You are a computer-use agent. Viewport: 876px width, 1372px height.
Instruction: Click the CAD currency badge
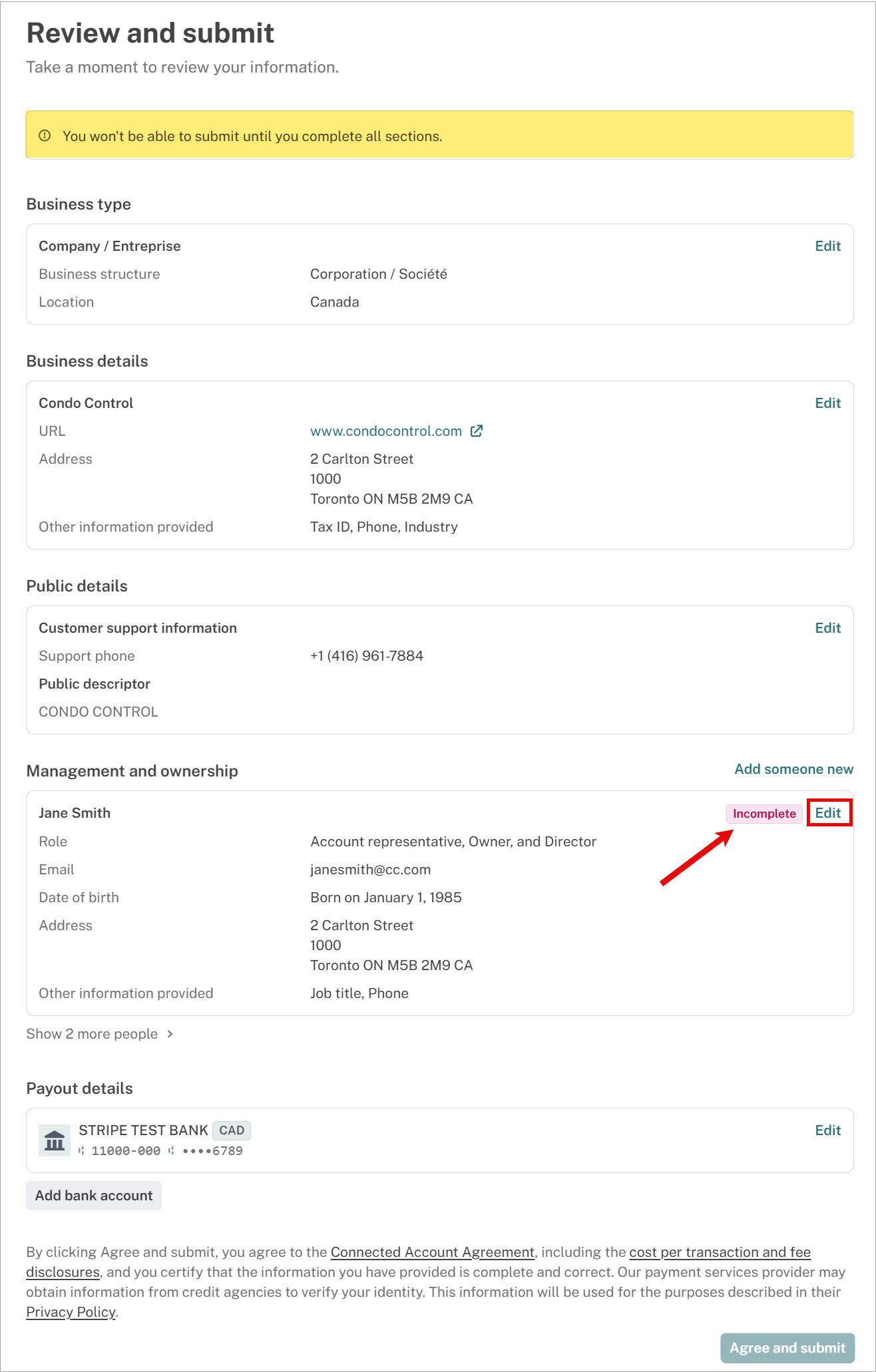(x=232, y=1130)
